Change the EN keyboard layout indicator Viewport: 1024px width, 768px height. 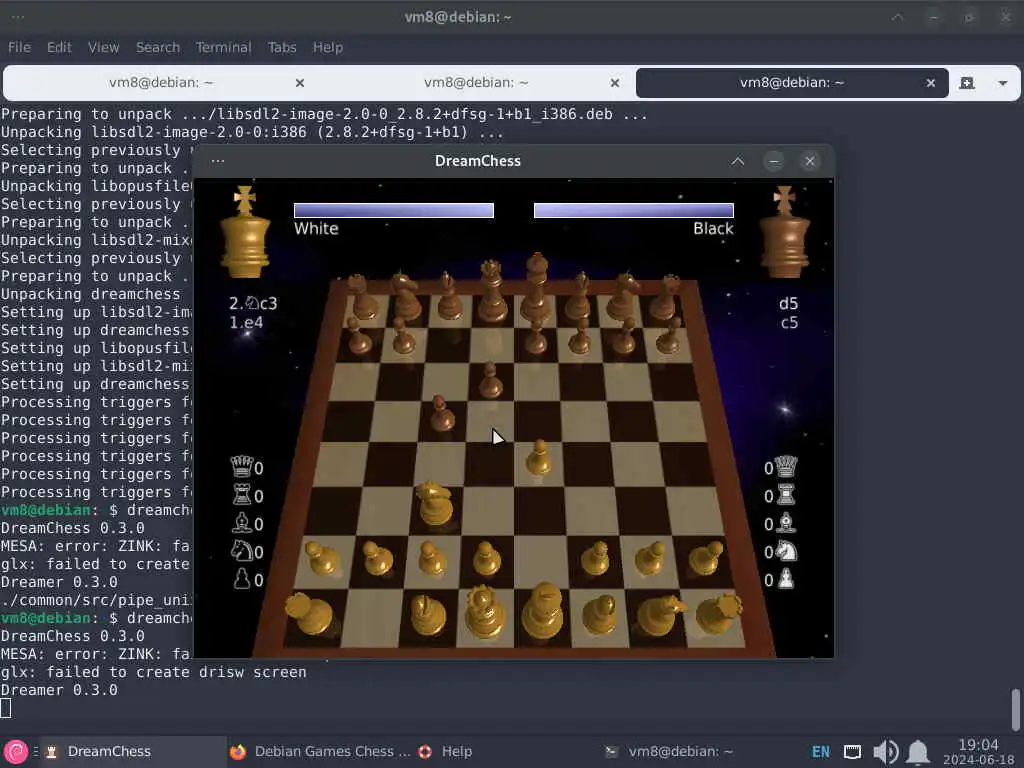(820, 752)
